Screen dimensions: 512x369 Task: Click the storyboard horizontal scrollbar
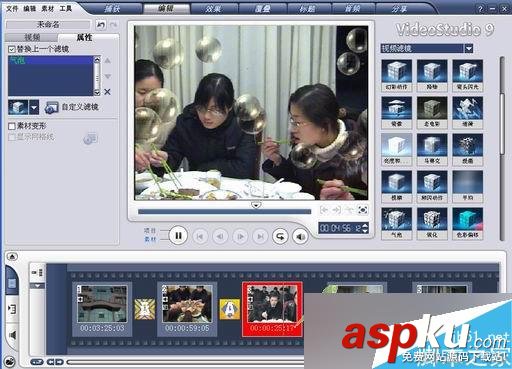point(185,362)
